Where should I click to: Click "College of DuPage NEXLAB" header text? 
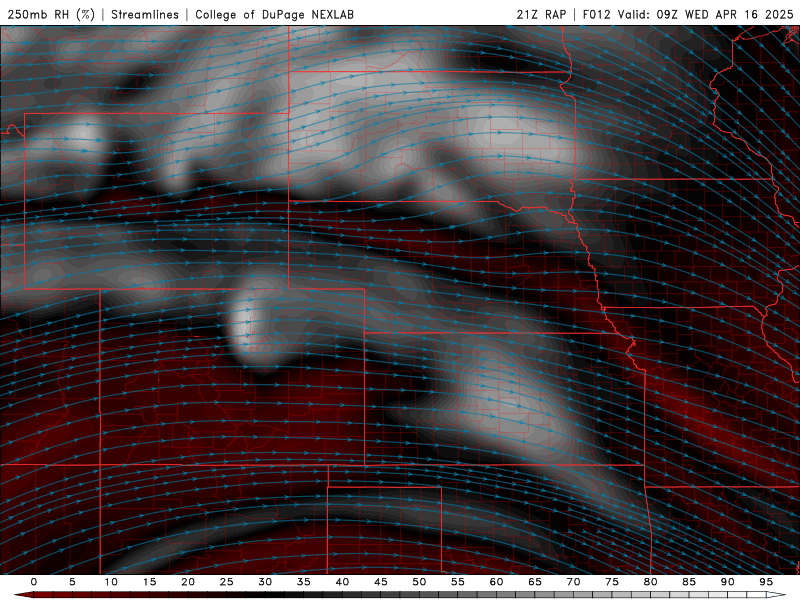coord(274,14)
